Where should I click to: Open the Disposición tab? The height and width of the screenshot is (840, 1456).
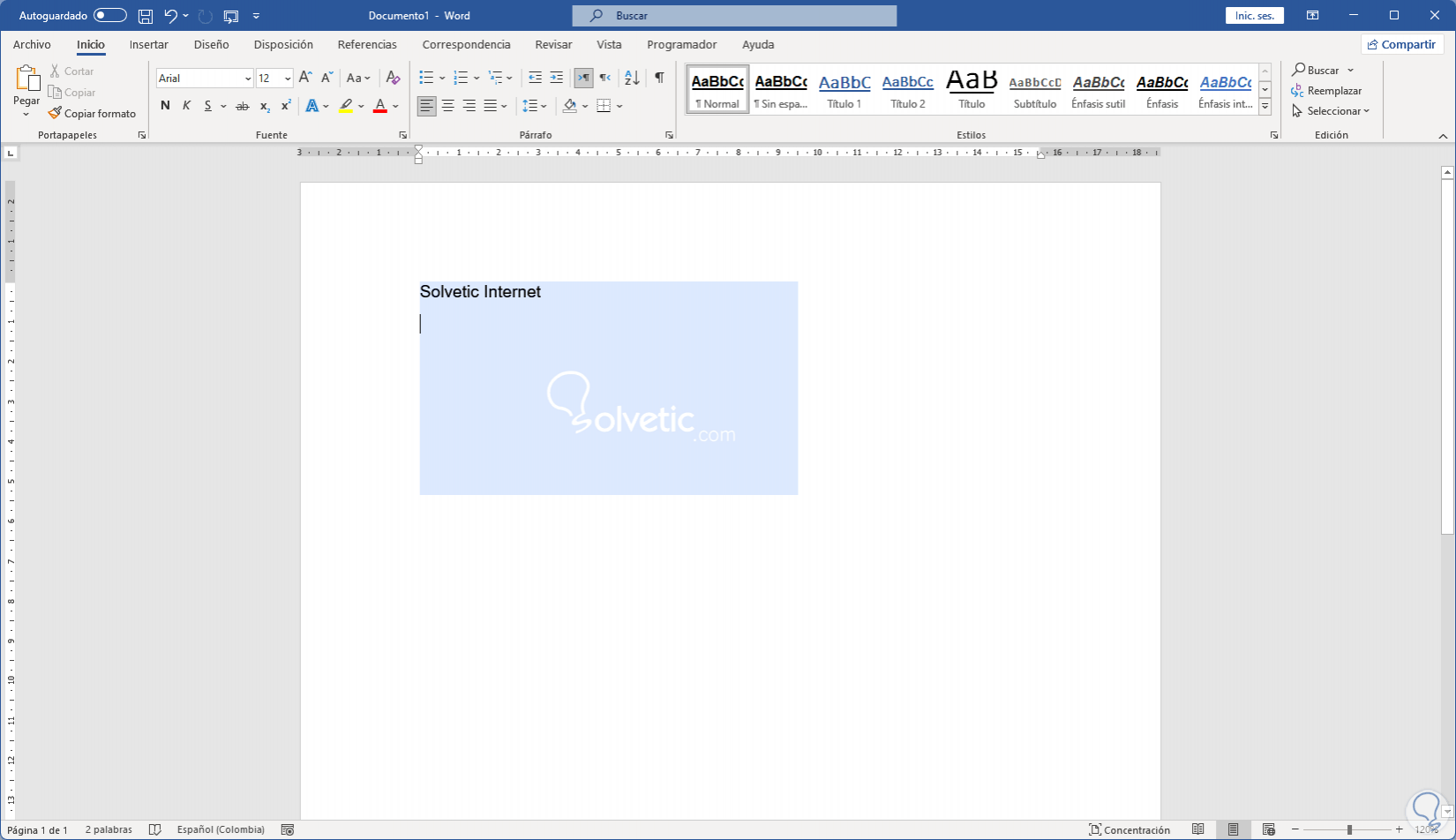pos(283,44)
